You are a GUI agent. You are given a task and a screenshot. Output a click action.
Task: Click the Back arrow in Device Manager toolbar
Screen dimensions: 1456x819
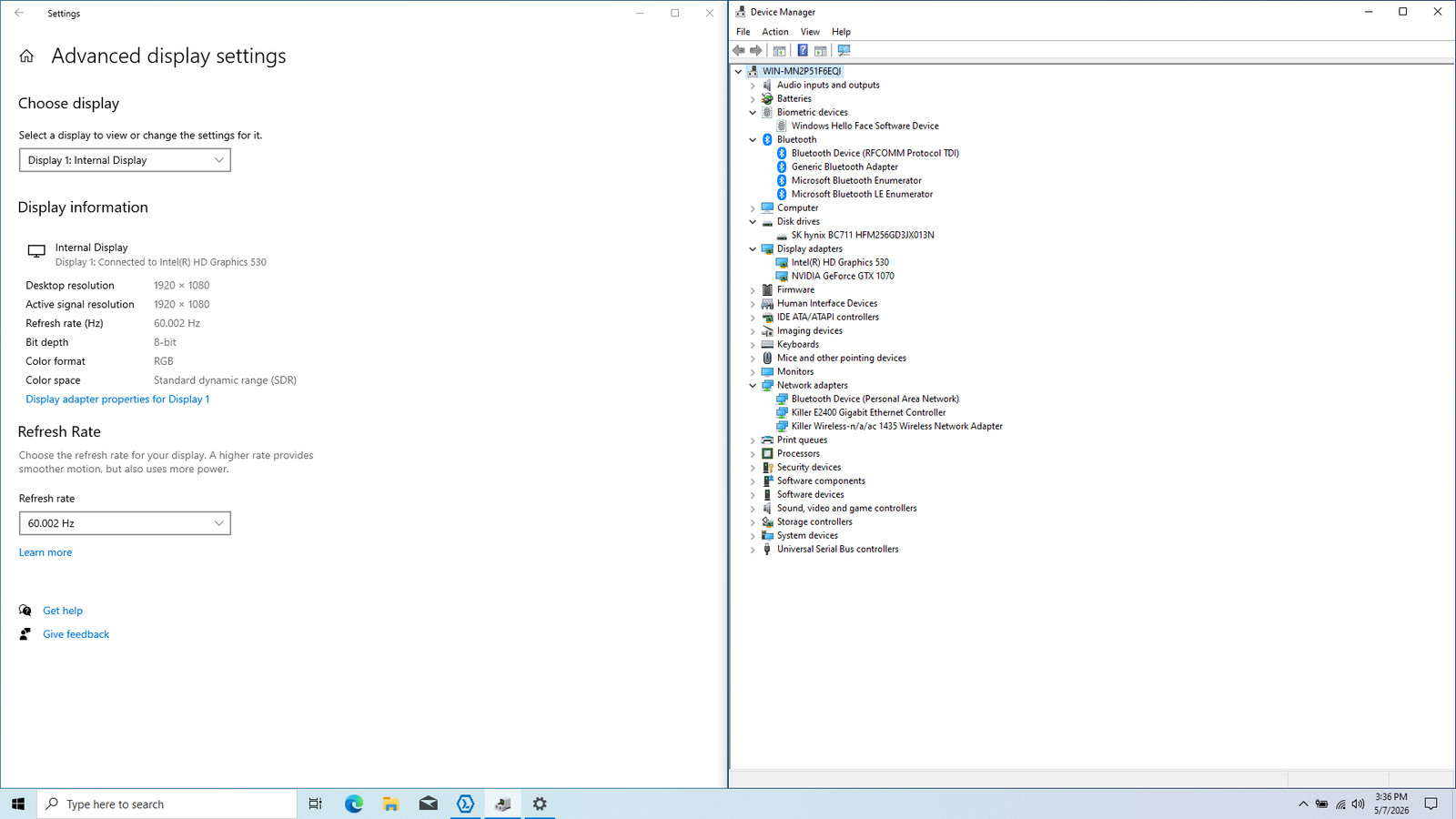point(739,51)
